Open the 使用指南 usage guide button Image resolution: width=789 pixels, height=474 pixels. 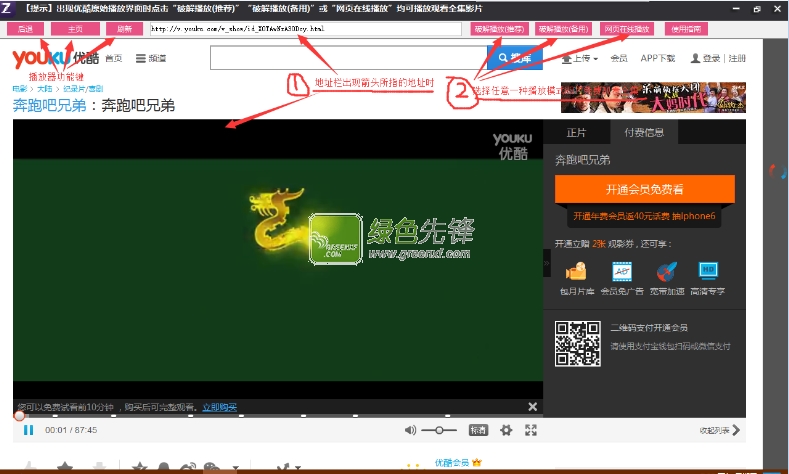(686, 29)
